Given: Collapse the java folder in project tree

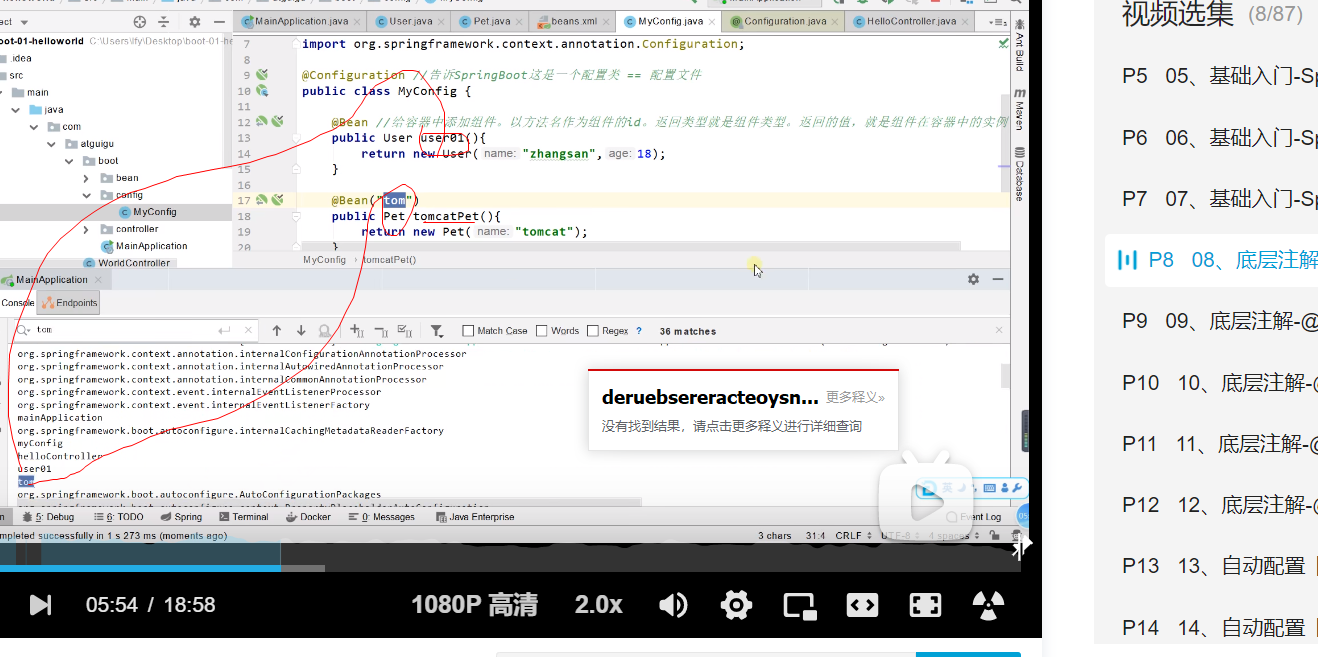Looking at the screenshot, I should [17, 109].
